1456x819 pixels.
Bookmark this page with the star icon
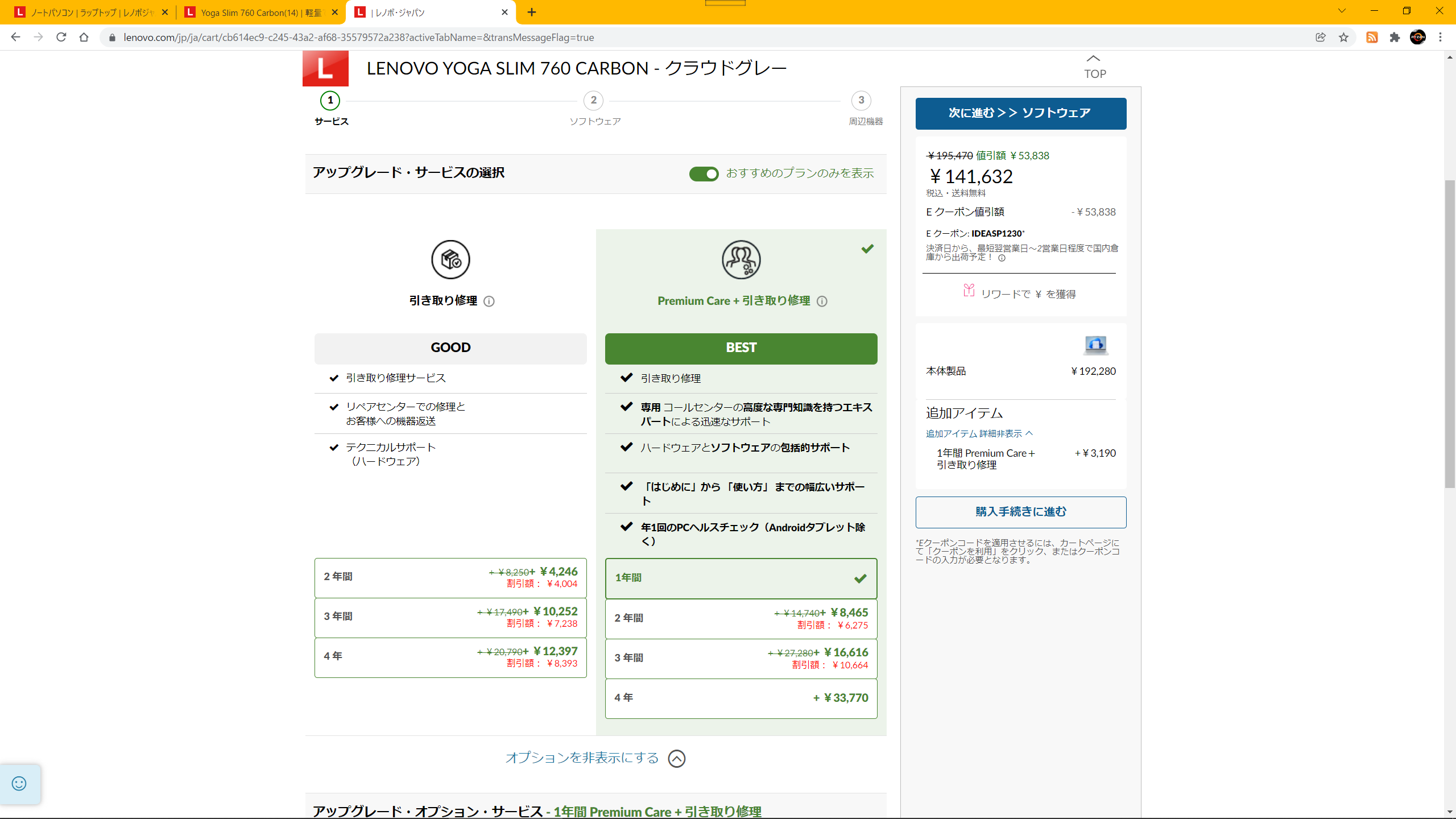[x=1343, y=37]
